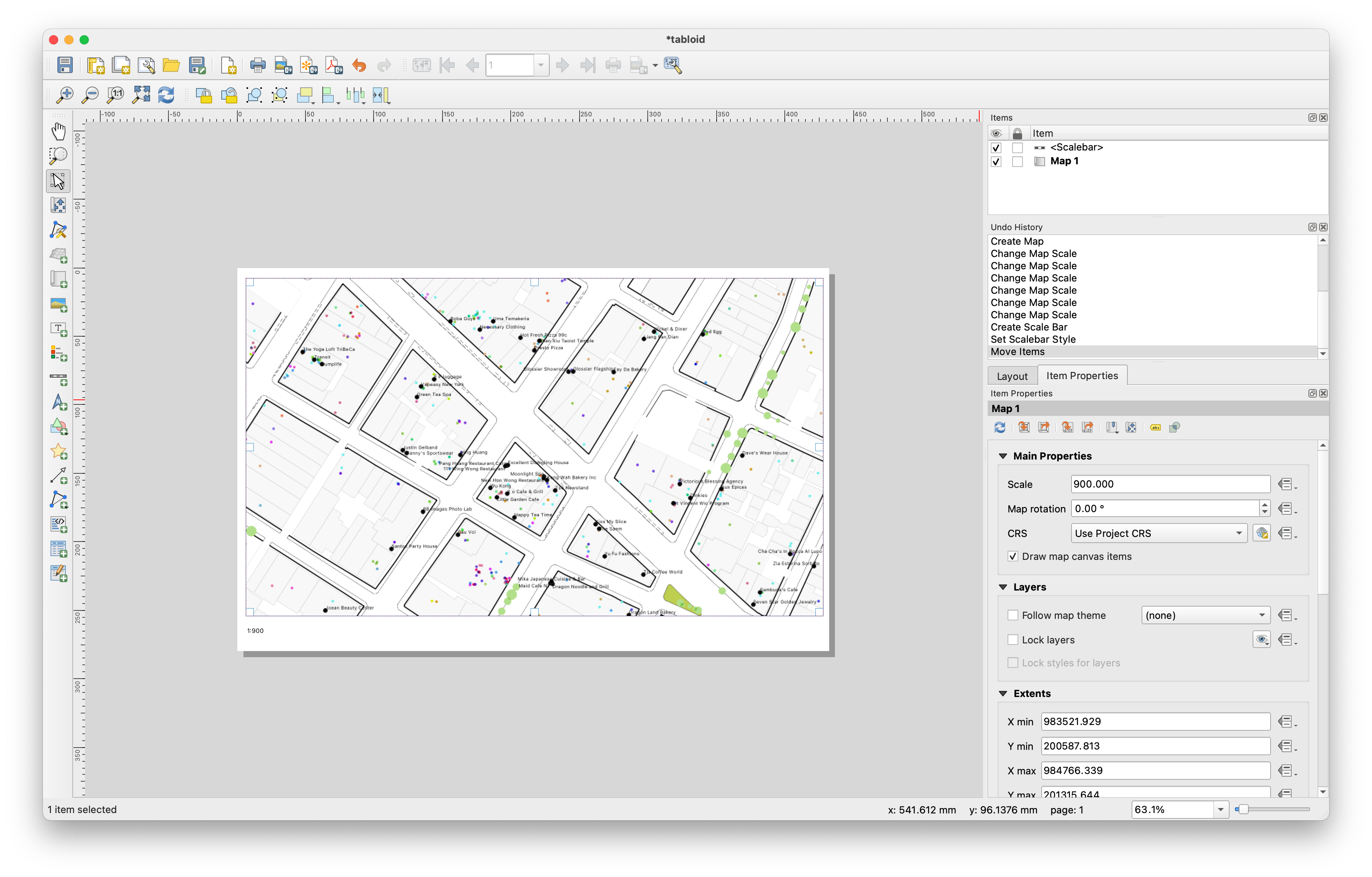This screenshot has width=1372, height=877.
Task: Collapse the Main Properties section
Action: (x=1003, y=456)
